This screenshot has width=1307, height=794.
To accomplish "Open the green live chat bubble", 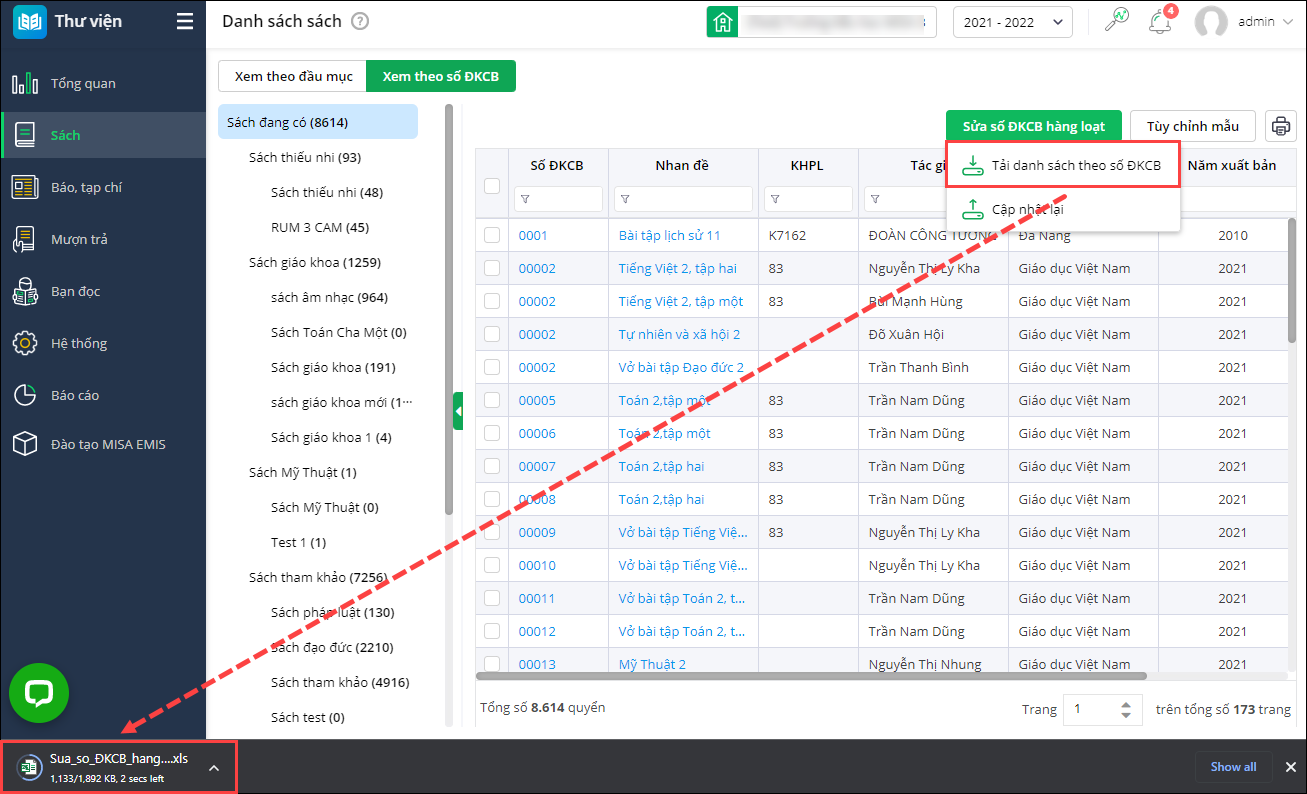I will 39,692.
